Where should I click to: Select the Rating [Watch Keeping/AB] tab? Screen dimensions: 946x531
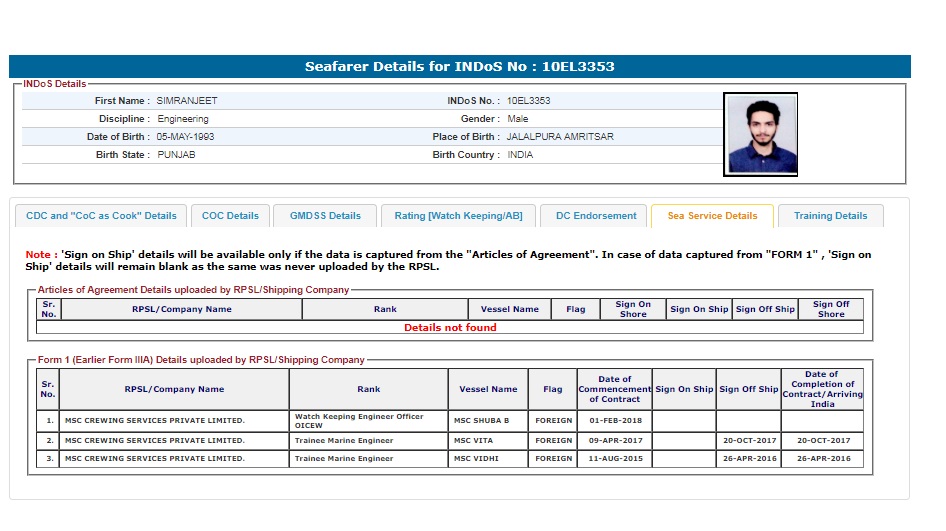458,216
